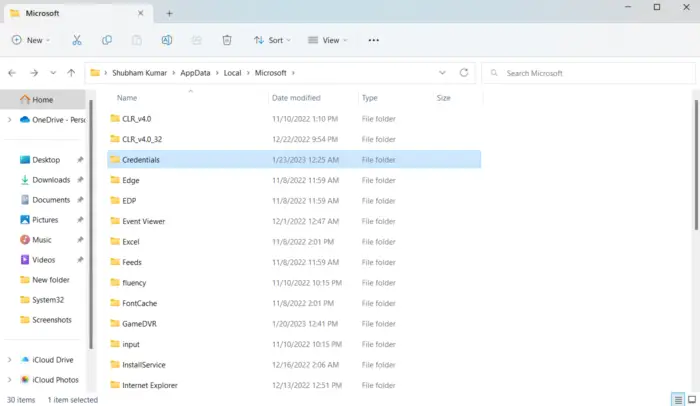Screen dimensions: 700x406
Task: Click the Paste clipboard icon
Action: (137, 40)
